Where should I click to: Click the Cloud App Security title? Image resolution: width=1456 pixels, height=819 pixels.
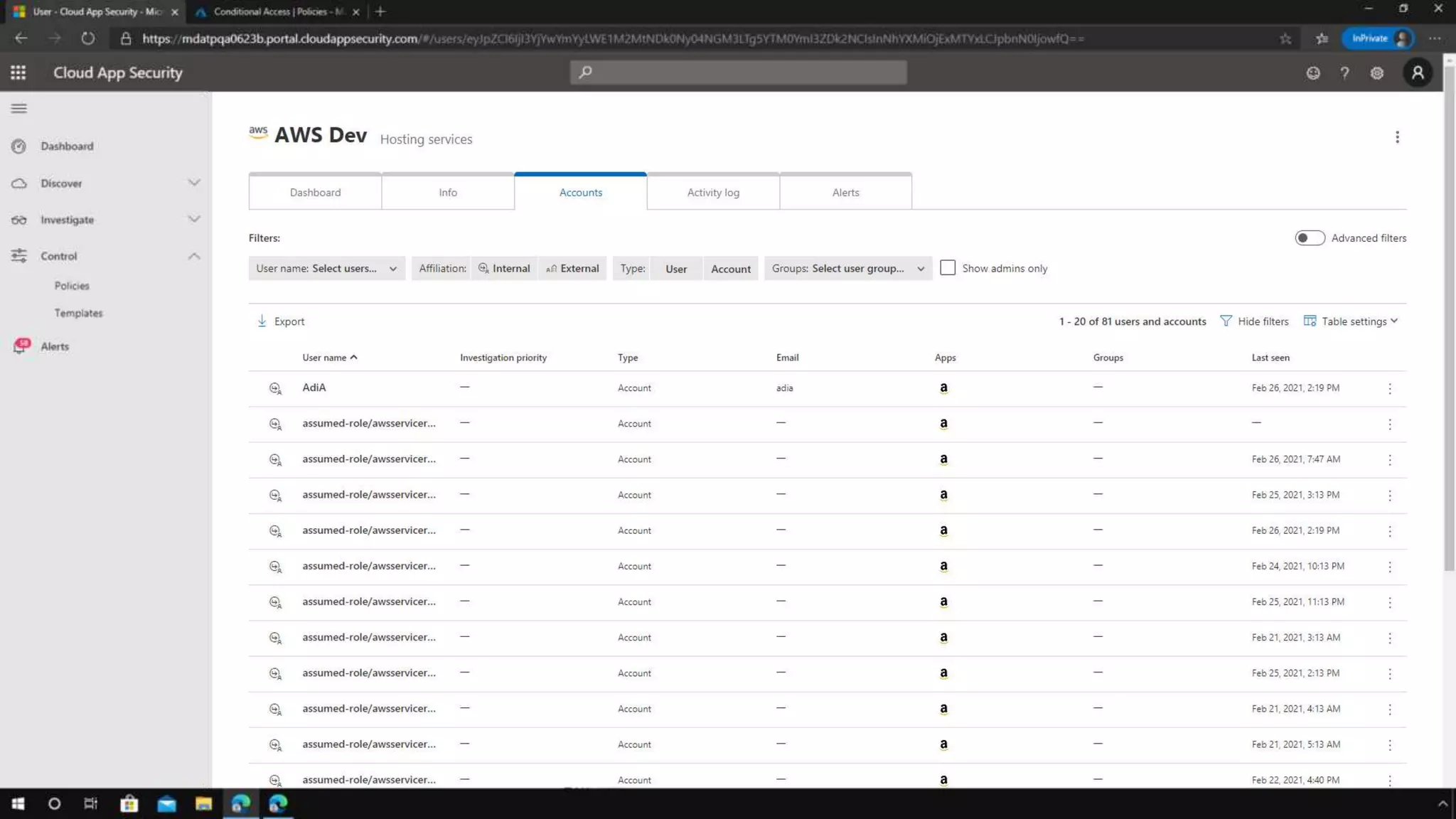118,73
